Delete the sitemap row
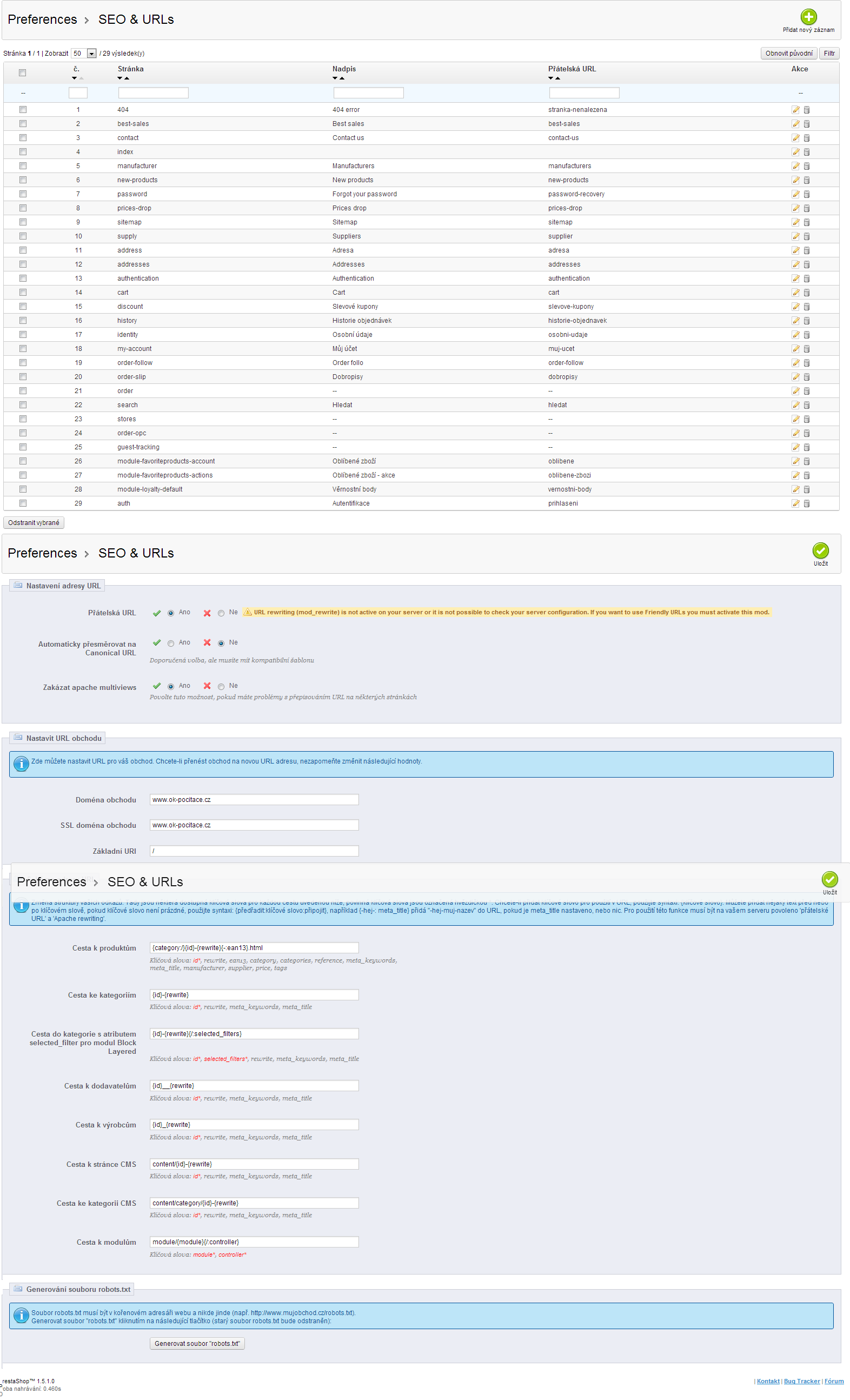Viewport: 850px width, 1400px height. tap(807, 222)
